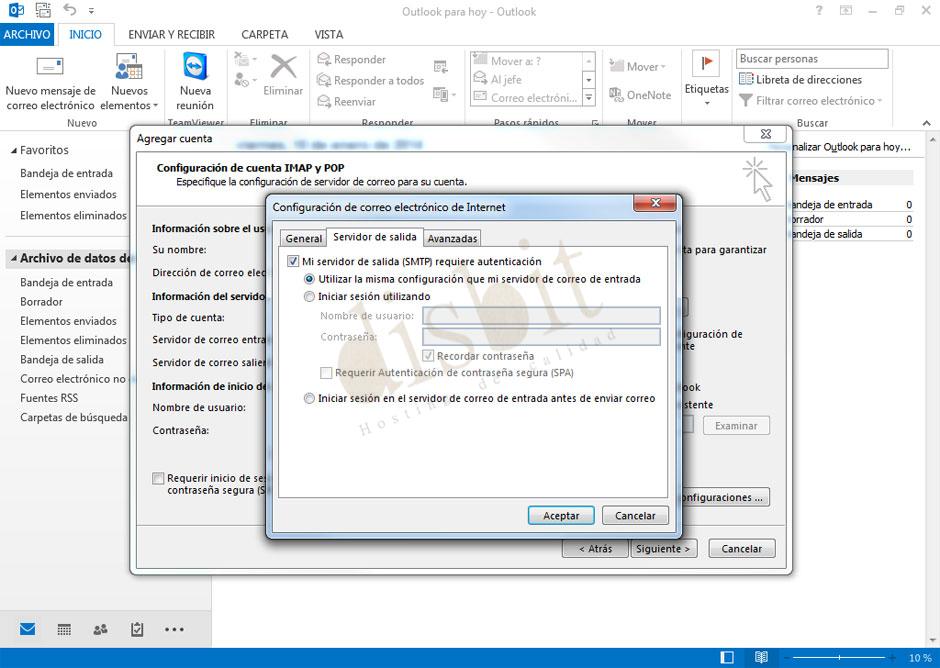Click Siguiente to continue the wizard
This screenshot has height=668, width=940.
pyautogui.click(x=664, y=548)
